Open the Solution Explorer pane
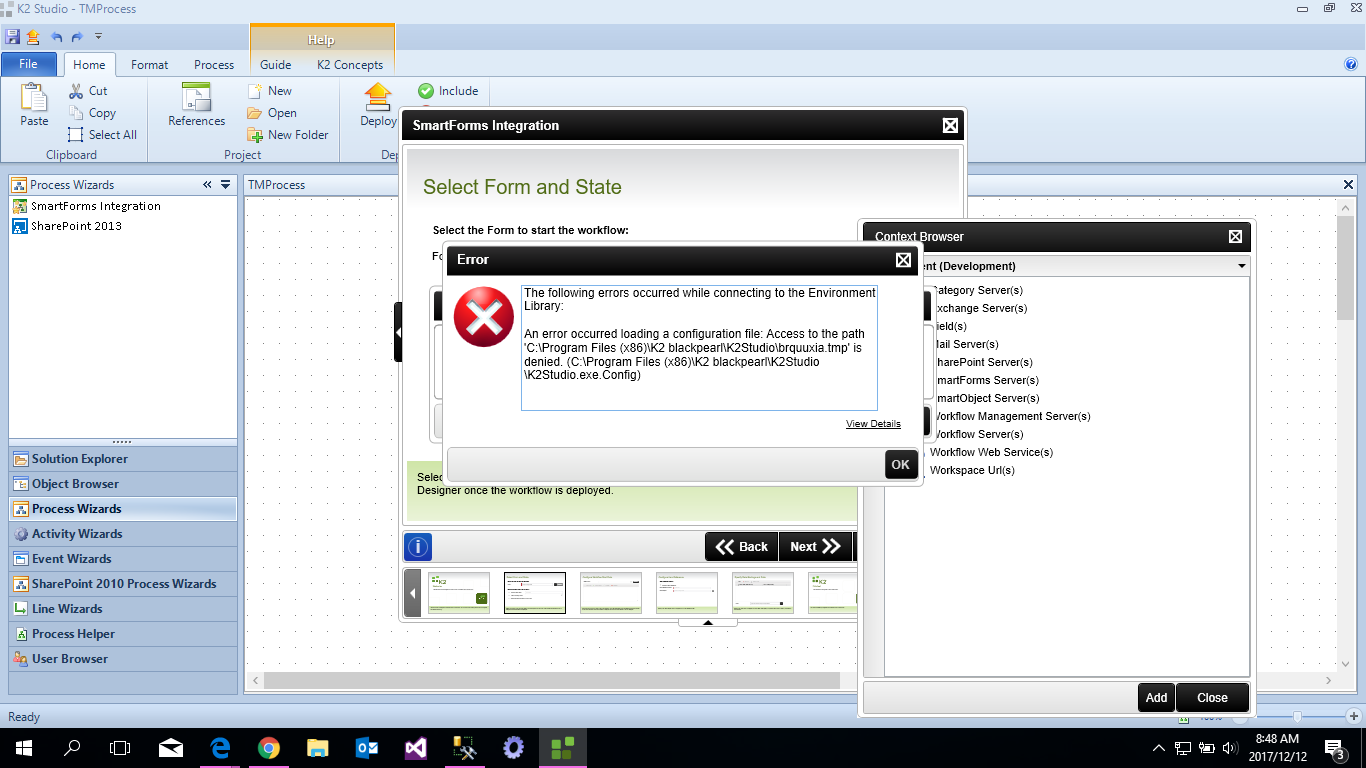 124,459
